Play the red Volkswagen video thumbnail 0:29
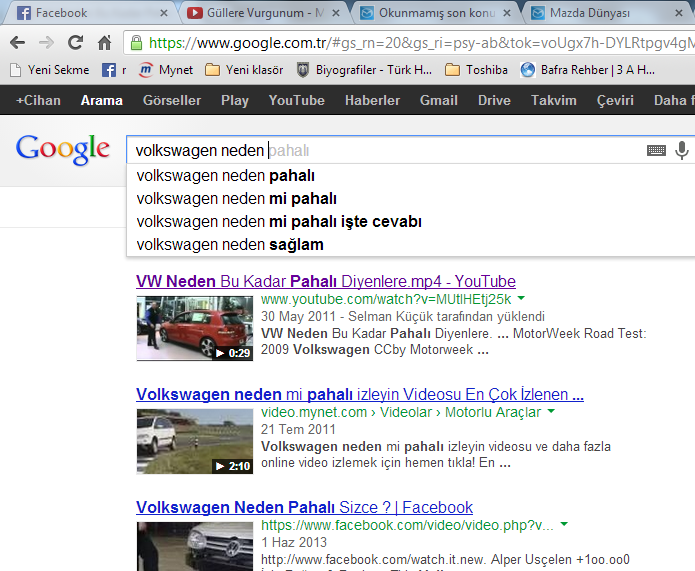Screen dimensions: 695x571 (x=195, y=329)
